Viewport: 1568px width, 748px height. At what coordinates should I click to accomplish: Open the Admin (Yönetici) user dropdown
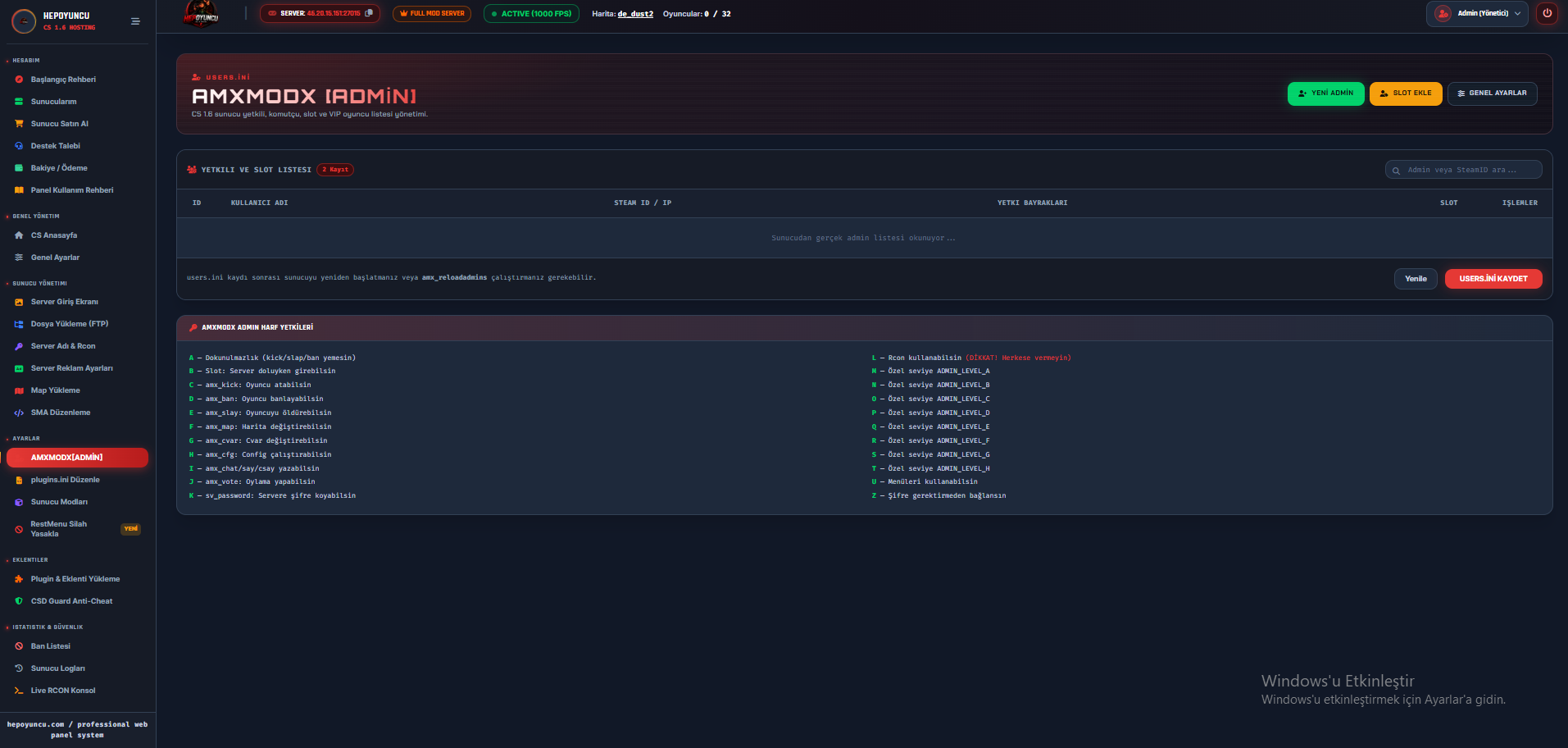coord(1477,13)
